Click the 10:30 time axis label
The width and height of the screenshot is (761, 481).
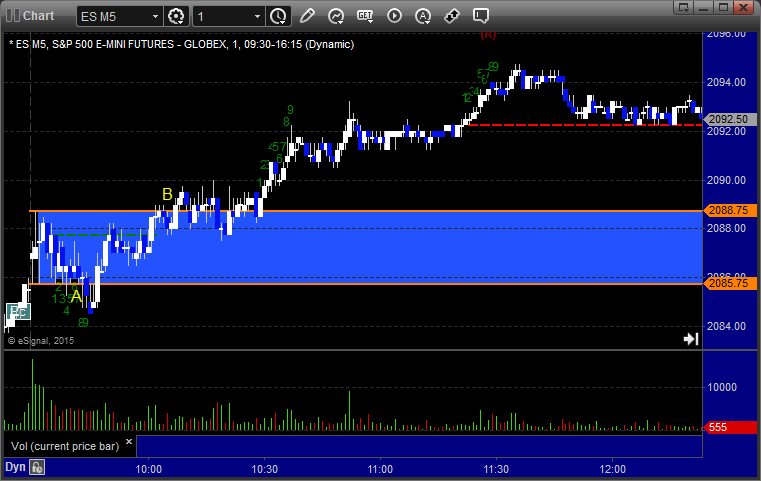click(265, 469)
